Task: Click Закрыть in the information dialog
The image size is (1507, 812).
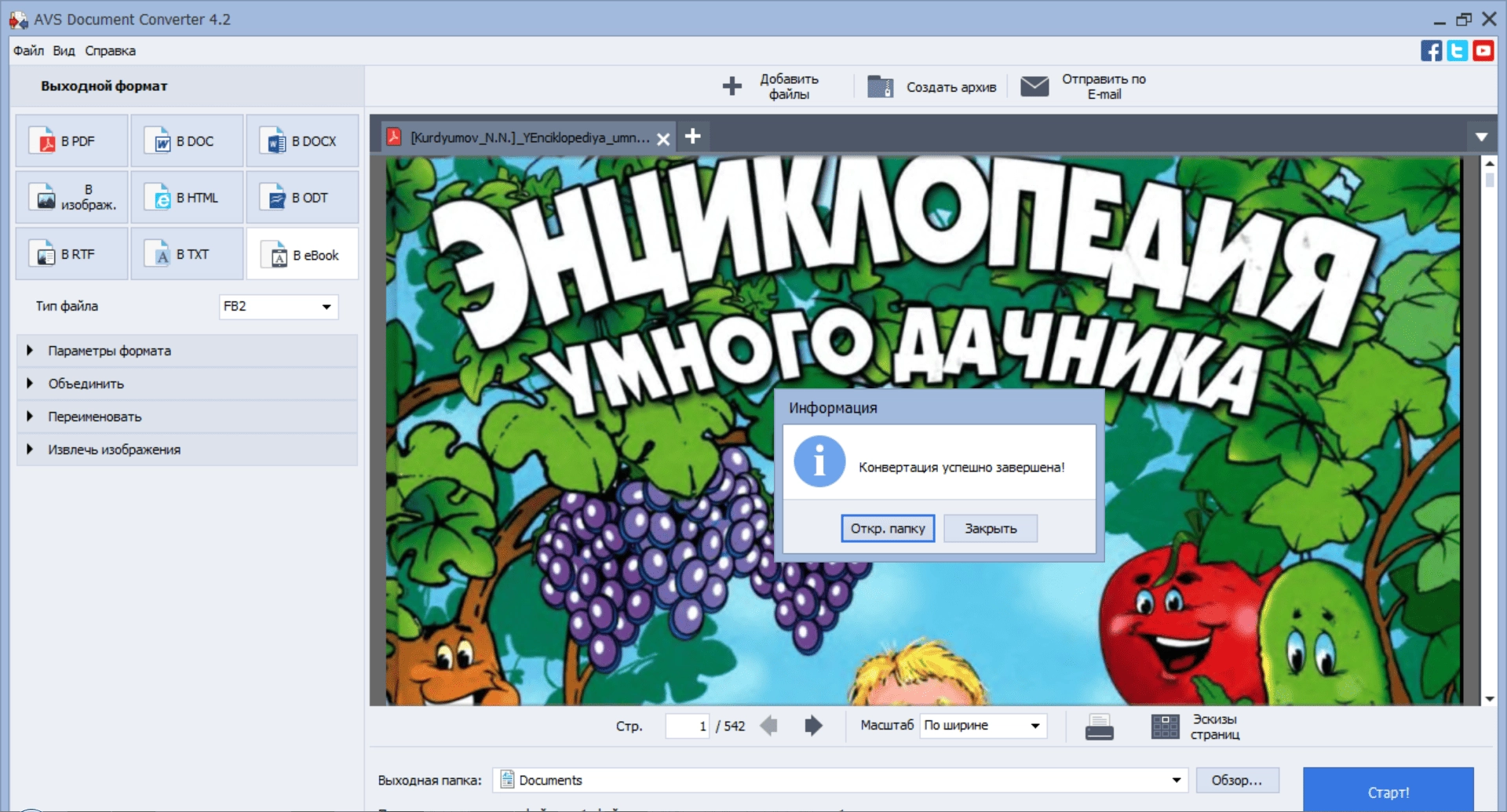Action: click(991, 529)
